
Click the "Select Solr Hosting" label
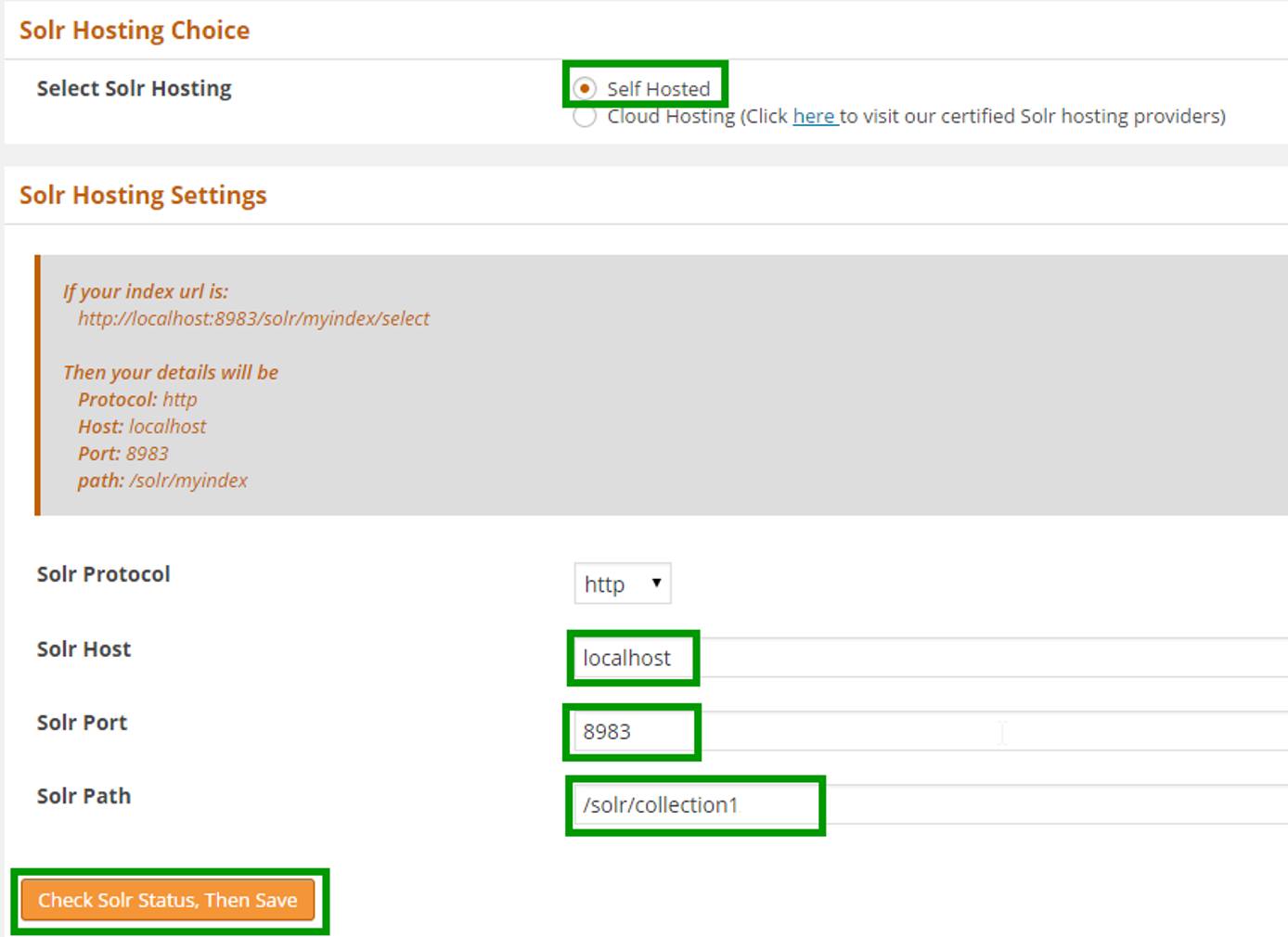click(x=133, y=88)
